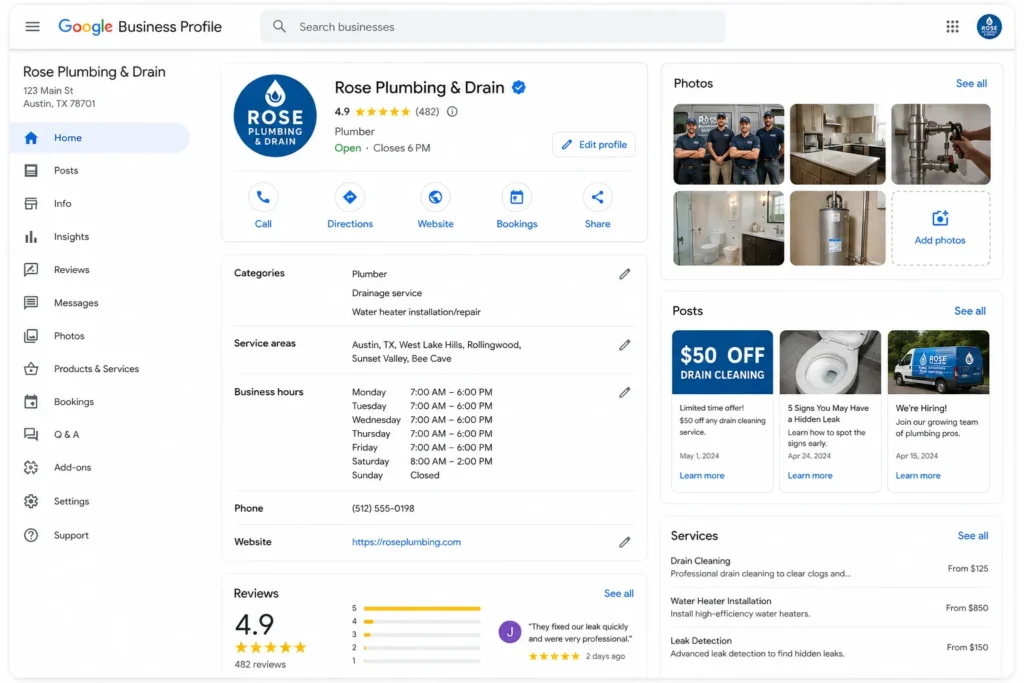Click Learn more on $50 off post
1024x683 pixels.
[701, 475]
